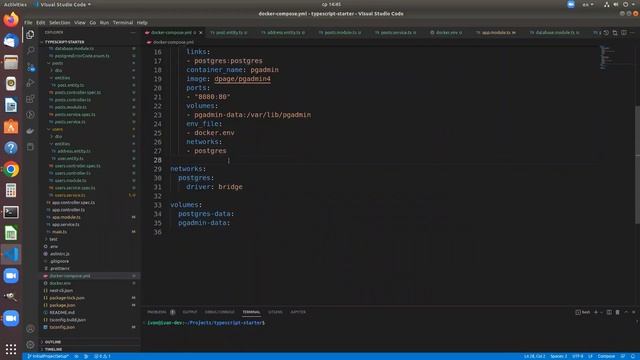640x360 pixels.
Task: Open the Terminal menu
Action: tap(123, 23)
